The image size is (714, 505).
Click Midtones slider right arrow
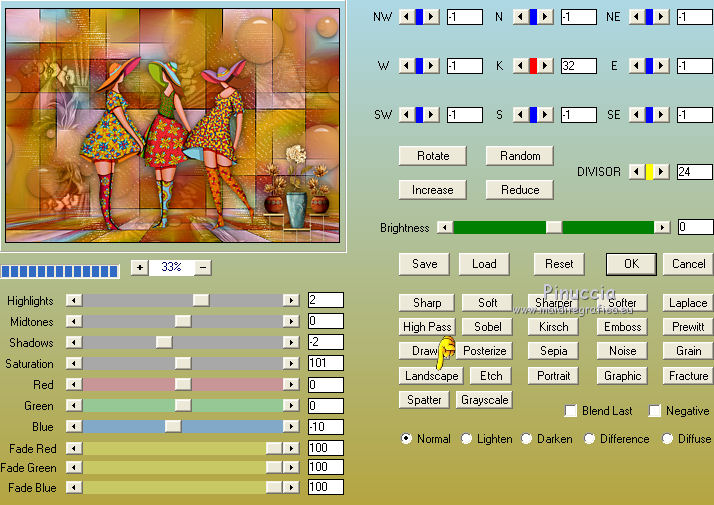point(291,321)
